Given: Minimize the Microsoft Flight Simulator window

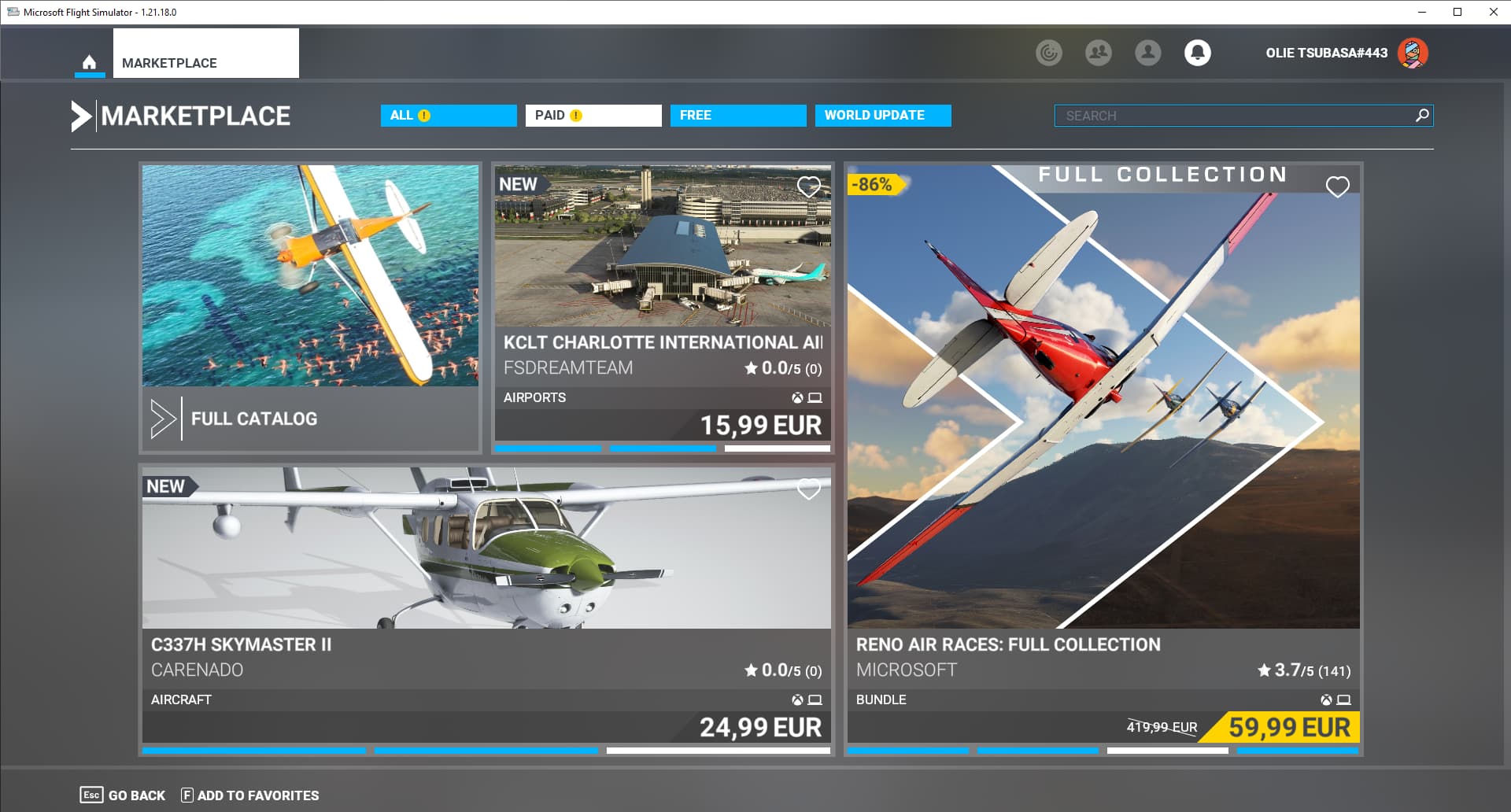Looking at the screenshot, I should point(1421,12).
